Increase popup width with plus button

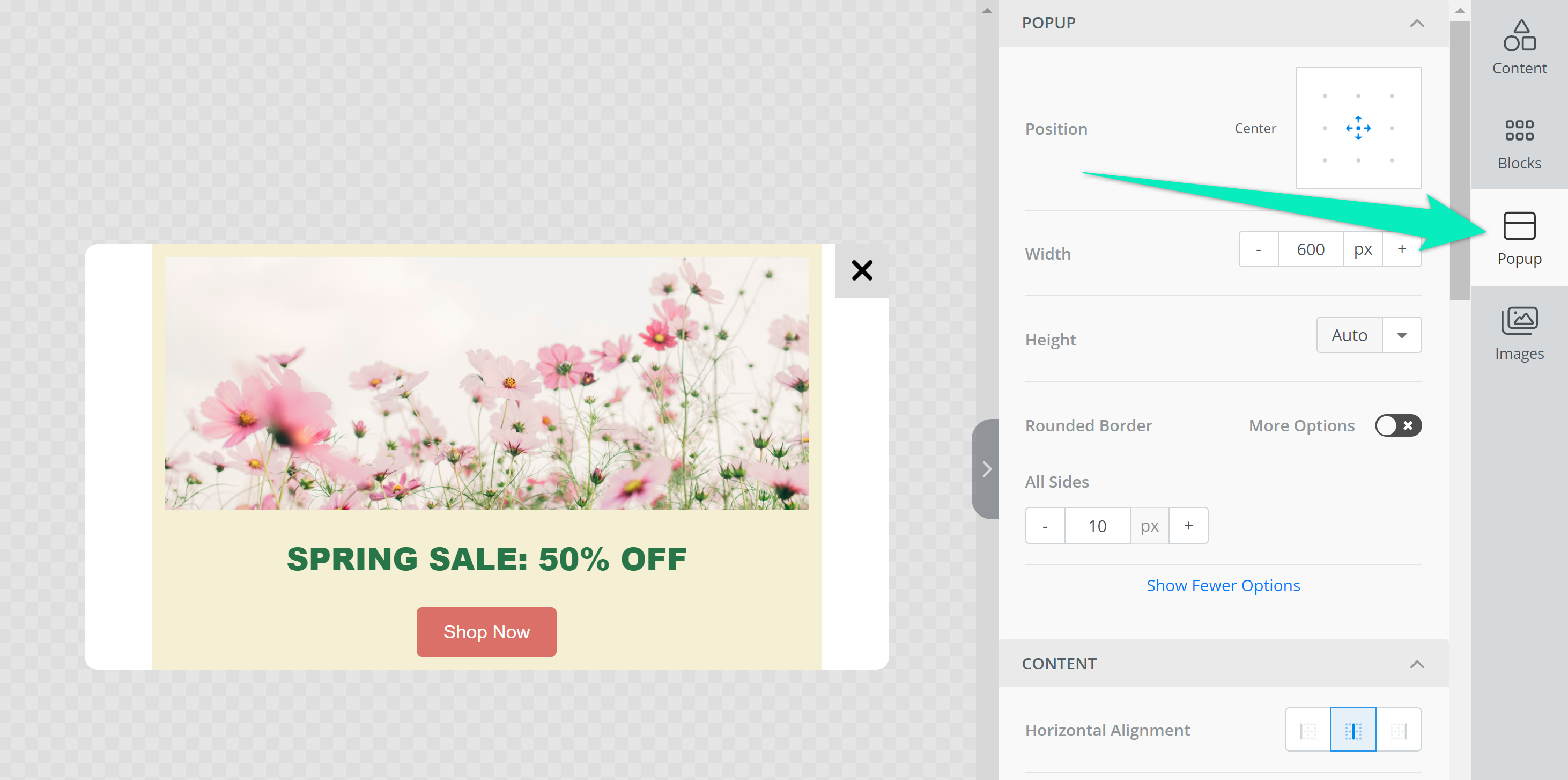coord(1401,249)
